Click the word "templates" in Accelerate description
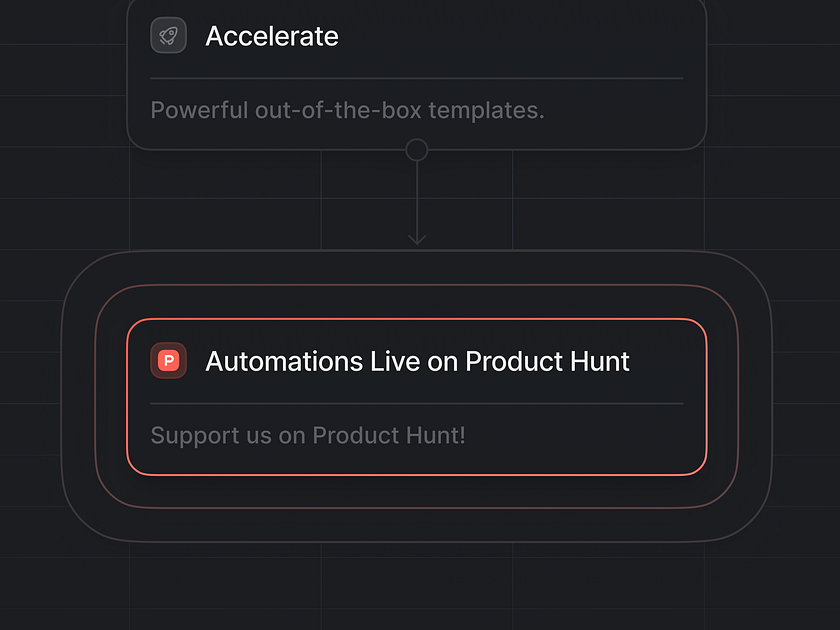840x630 pixels. coord(486,110)
